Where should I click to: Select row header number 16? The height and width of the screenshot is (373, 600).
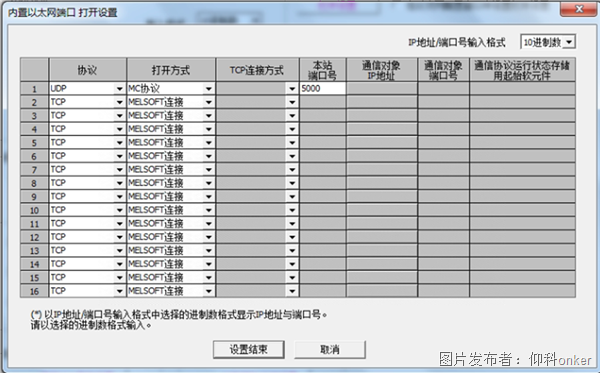coord(34,291)
